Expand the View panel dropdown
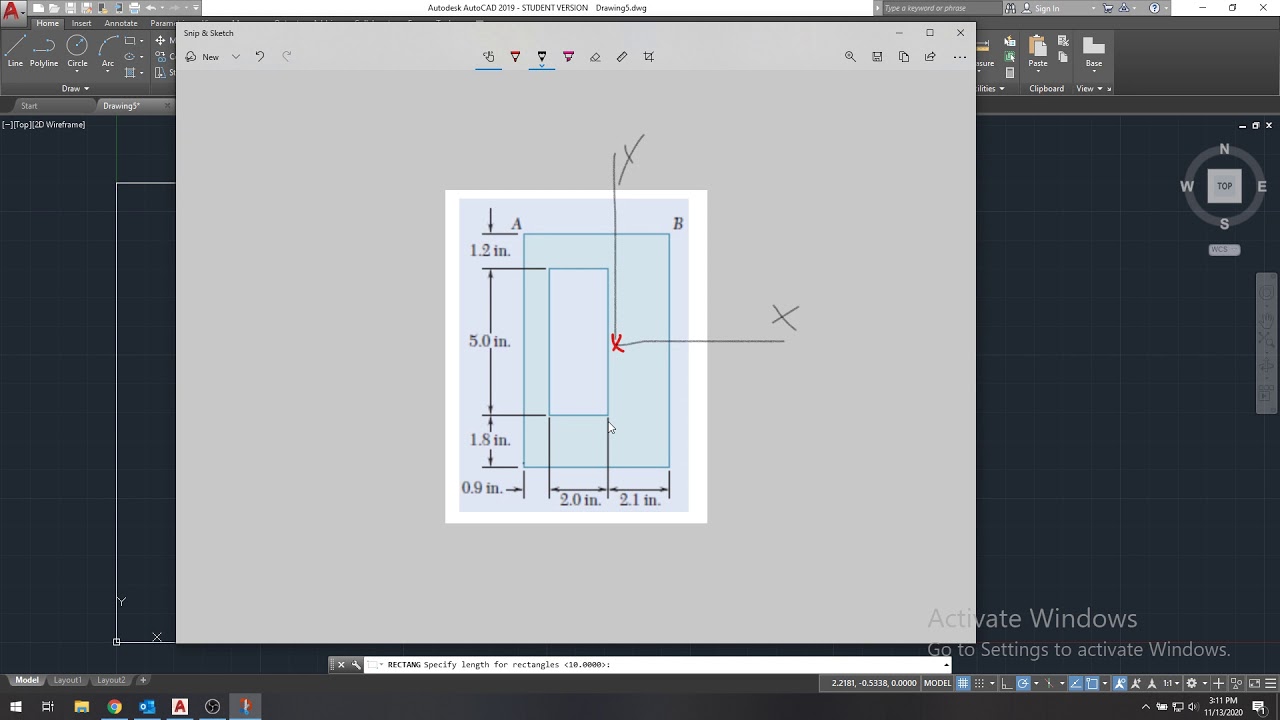 (x=1089, y=88)
